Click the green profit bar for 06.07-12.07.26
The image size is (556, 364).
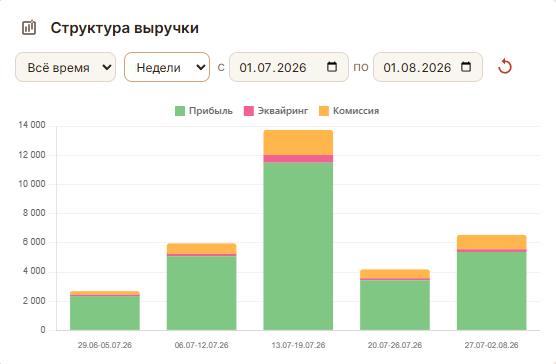coord(201,293)
